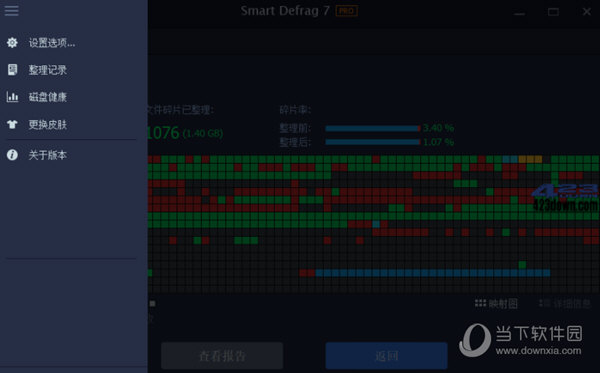
Task: Click the hamburger menu icon
Action: click(11, 10)
